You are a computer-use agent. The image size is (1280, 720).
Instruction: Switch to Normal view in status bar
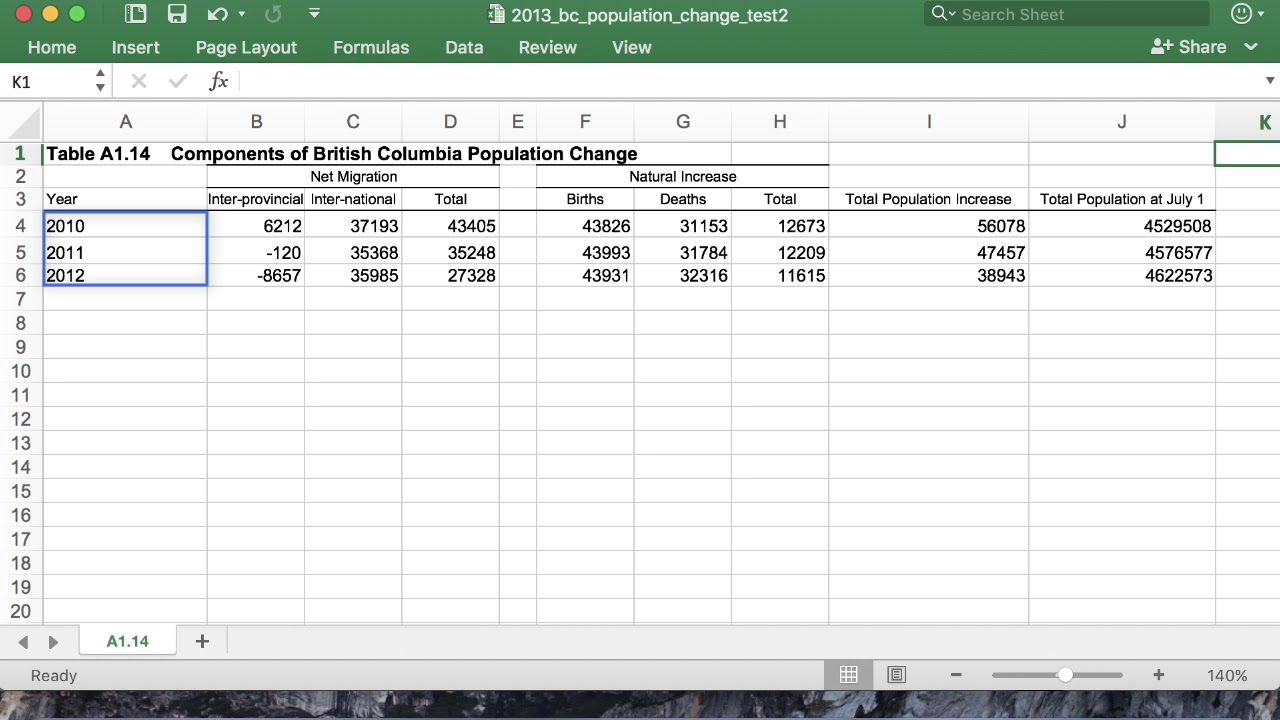tap(848, 675)
